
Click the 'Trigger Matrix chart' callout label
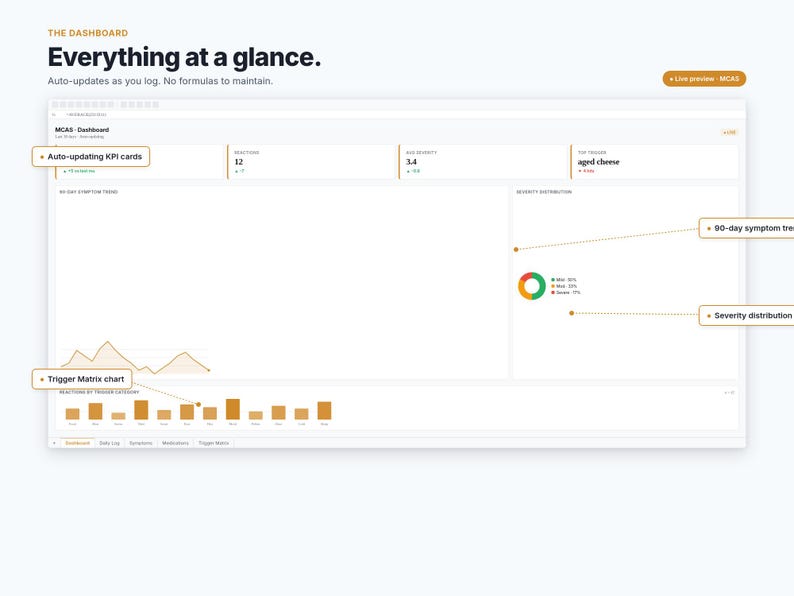[x=82, y=379]
